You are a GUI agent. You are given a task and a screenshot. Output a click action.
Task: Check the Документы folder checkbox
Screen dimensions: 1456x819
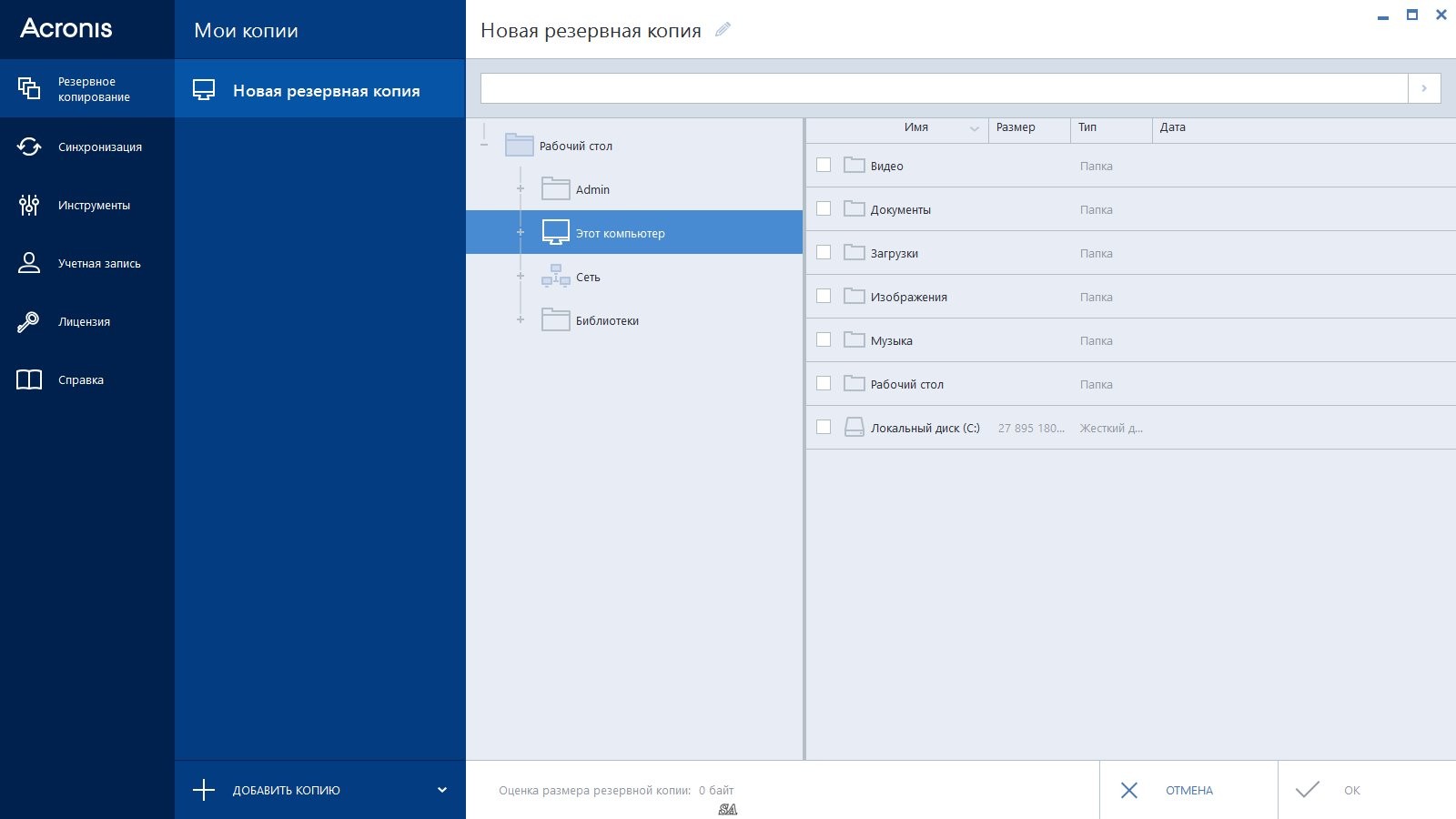824,208
